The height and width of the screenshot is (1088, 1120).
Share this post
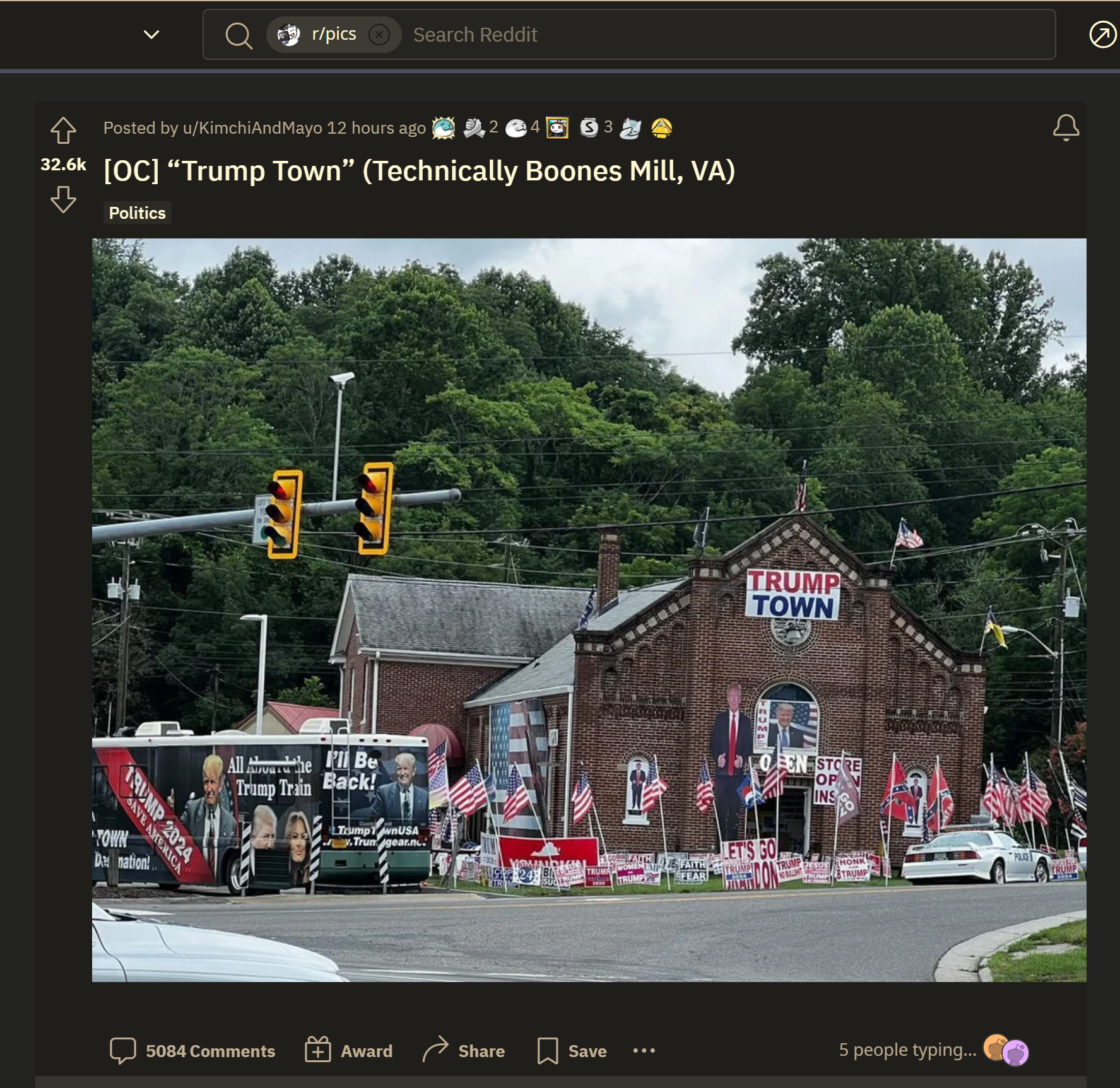coord(463,1051)
